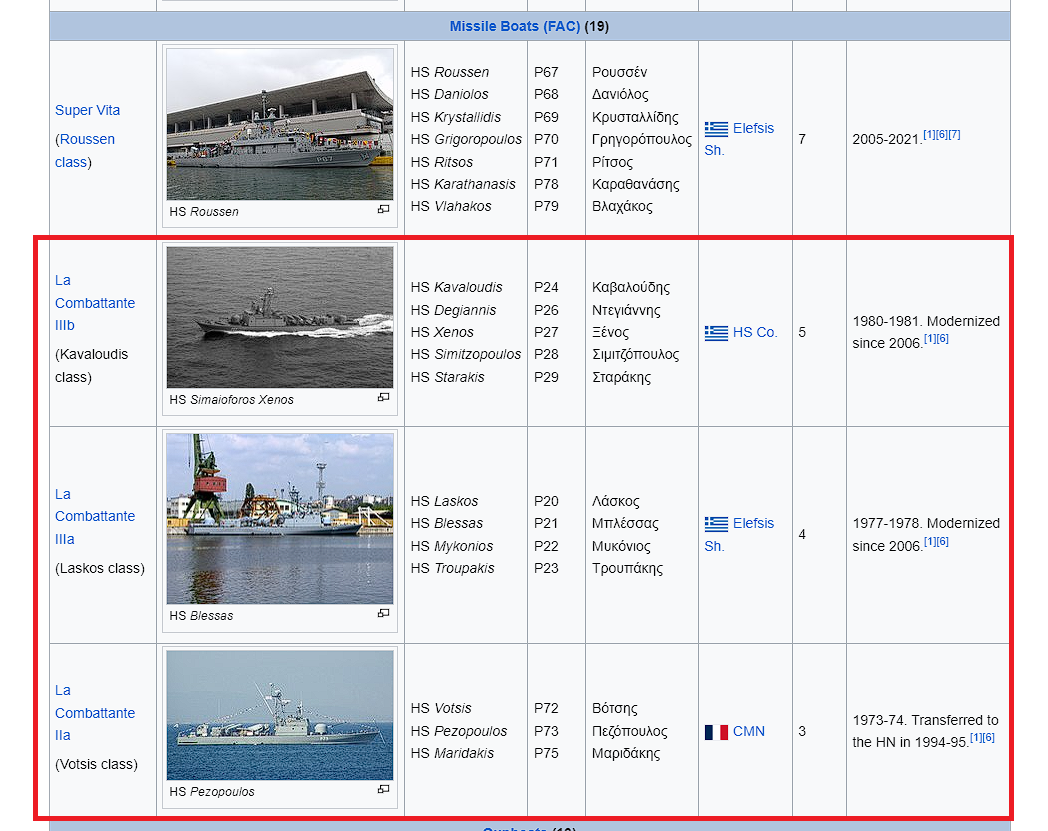Click citation [6] in the Votsis class row
Viewport: 1048px width, 831px height.
[989, 737]
